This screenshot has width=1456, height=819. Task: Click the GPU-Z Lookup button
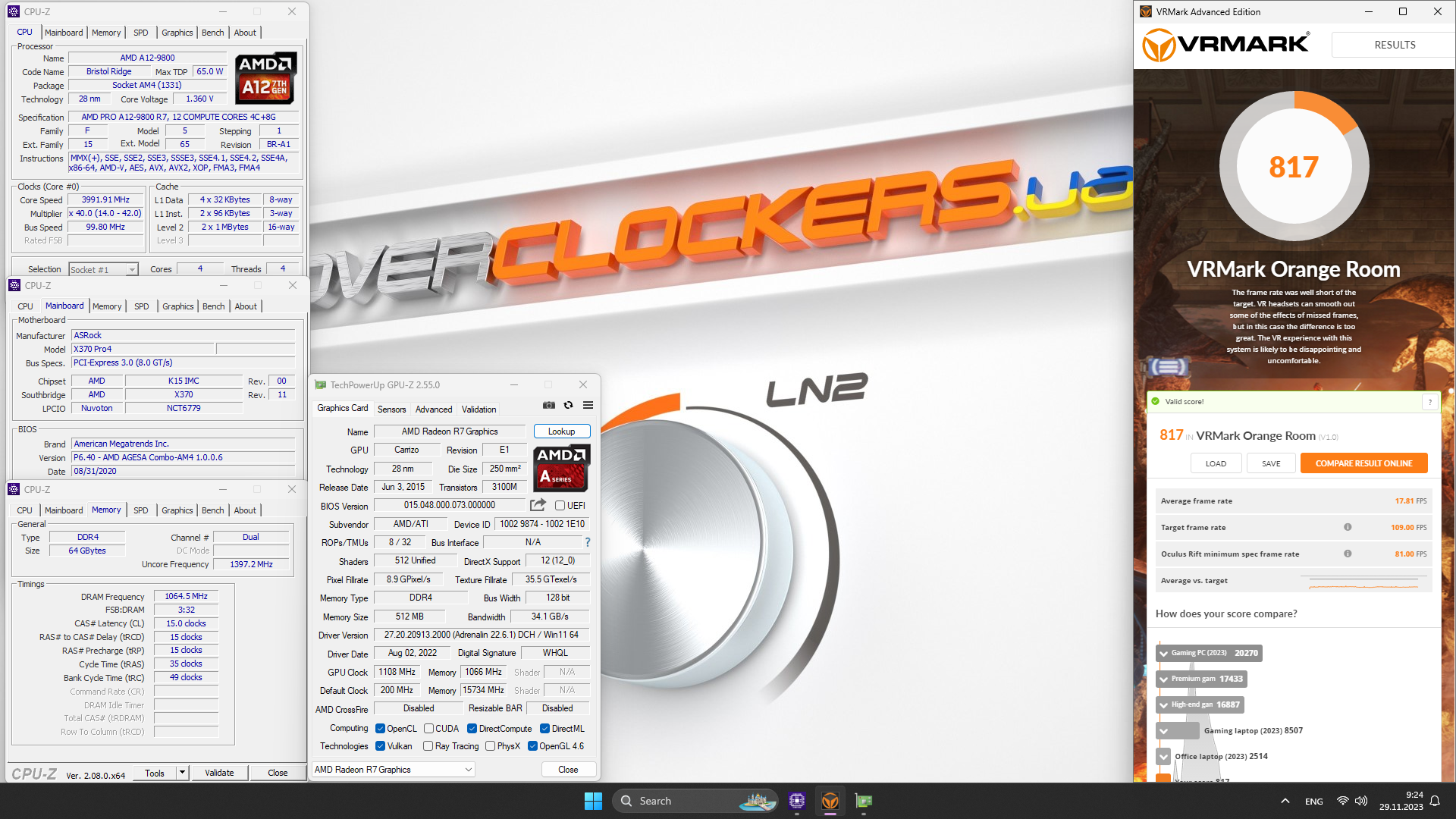click(562, 431)
